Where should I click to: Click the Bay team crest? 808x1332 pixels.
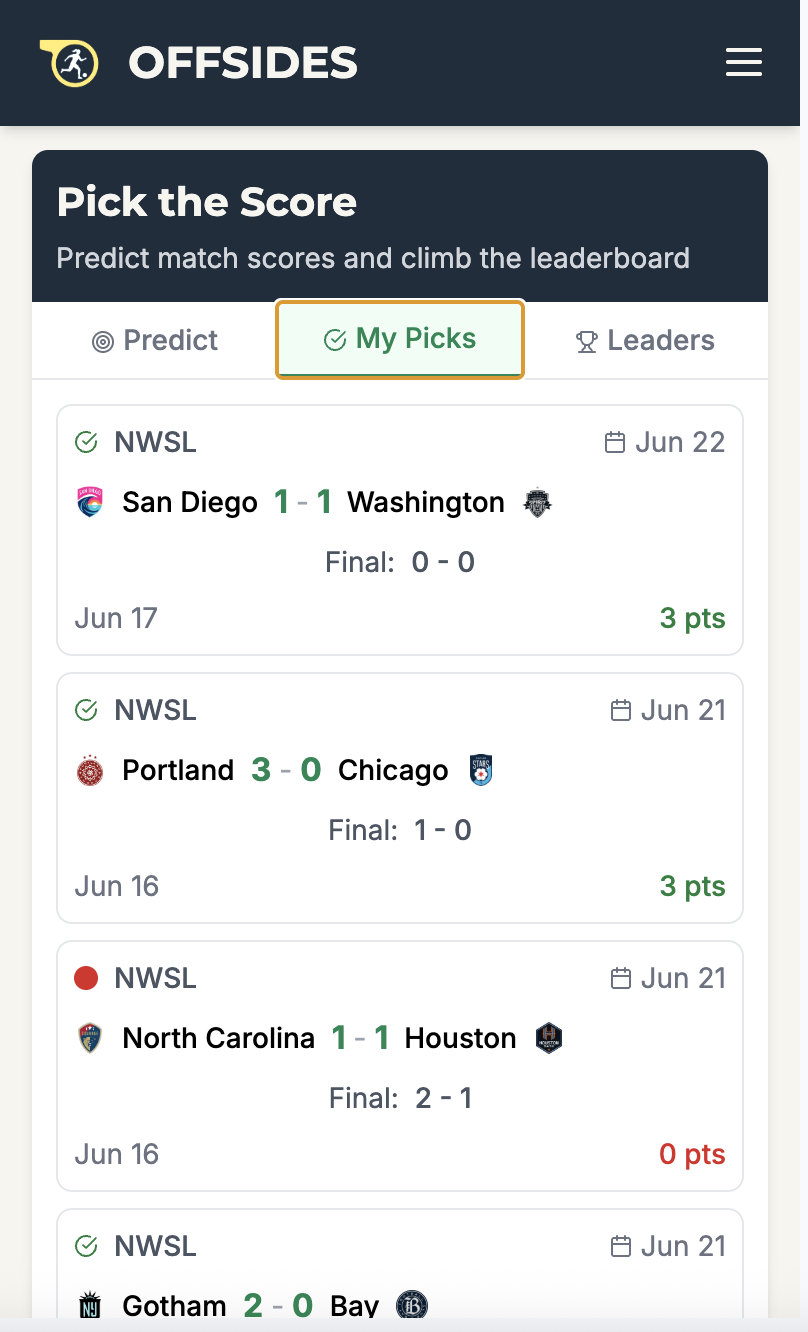coord(411,1306)
